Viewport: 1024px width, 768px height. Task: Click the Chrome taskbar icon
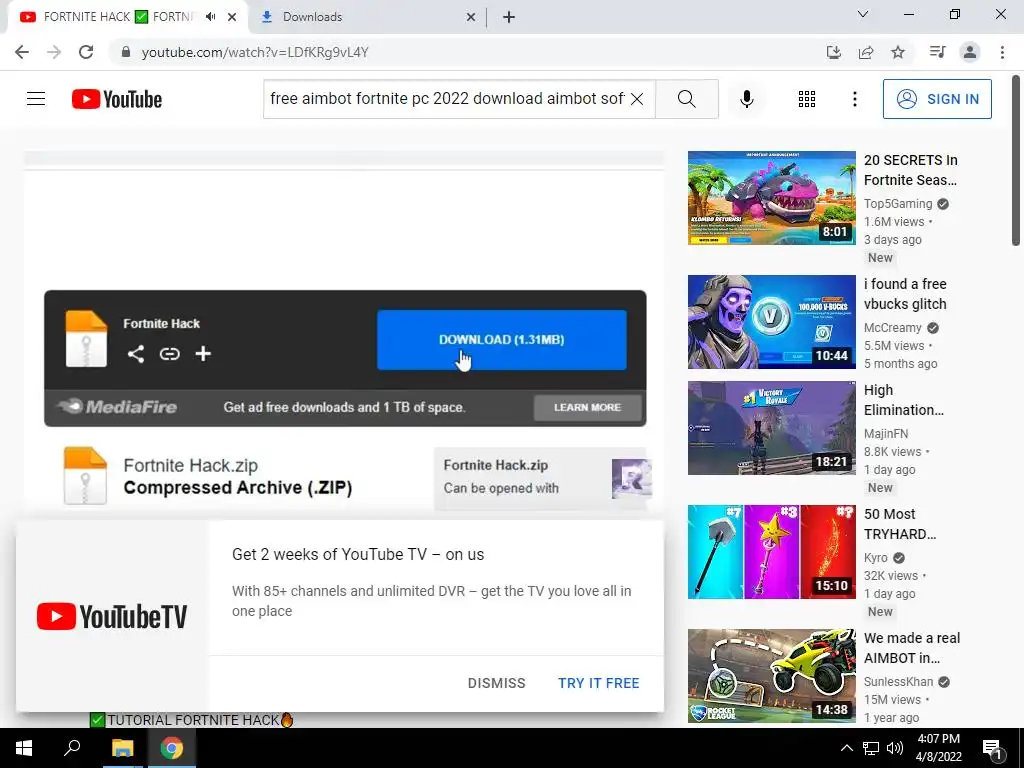click(172, 748)
